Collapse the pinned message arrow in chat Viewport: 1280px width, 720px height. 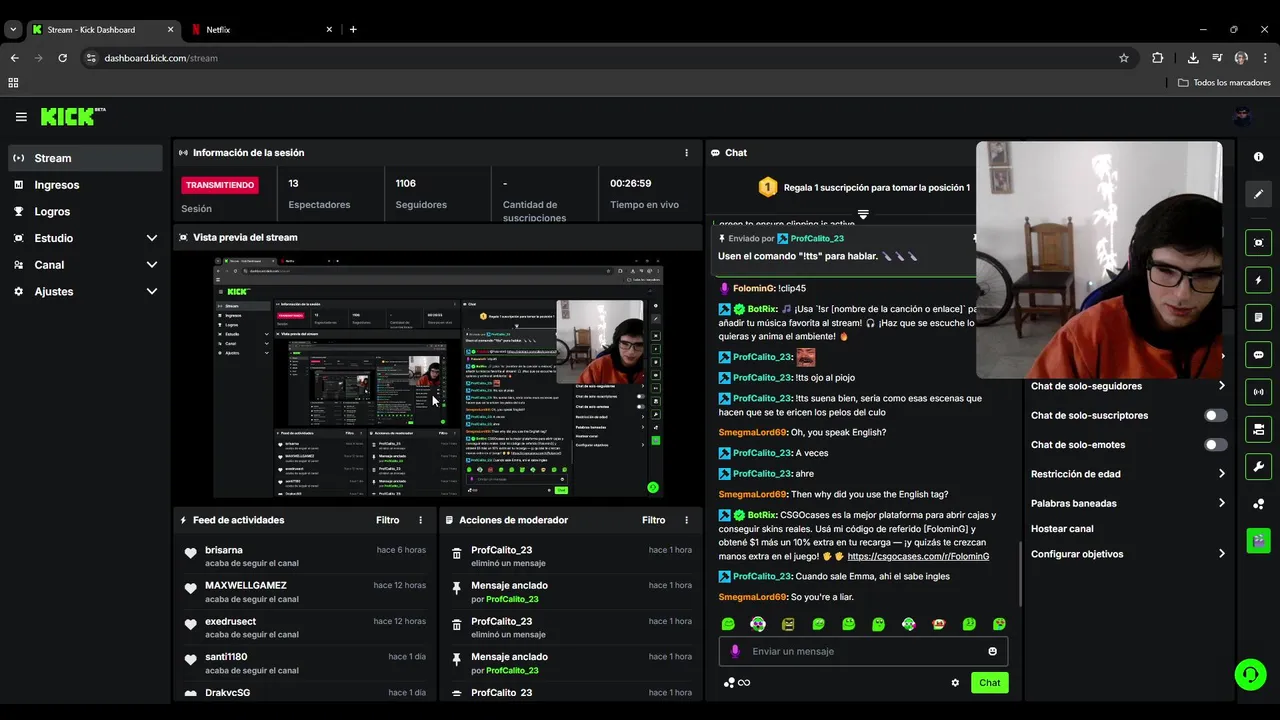click(x=863, y=214)
